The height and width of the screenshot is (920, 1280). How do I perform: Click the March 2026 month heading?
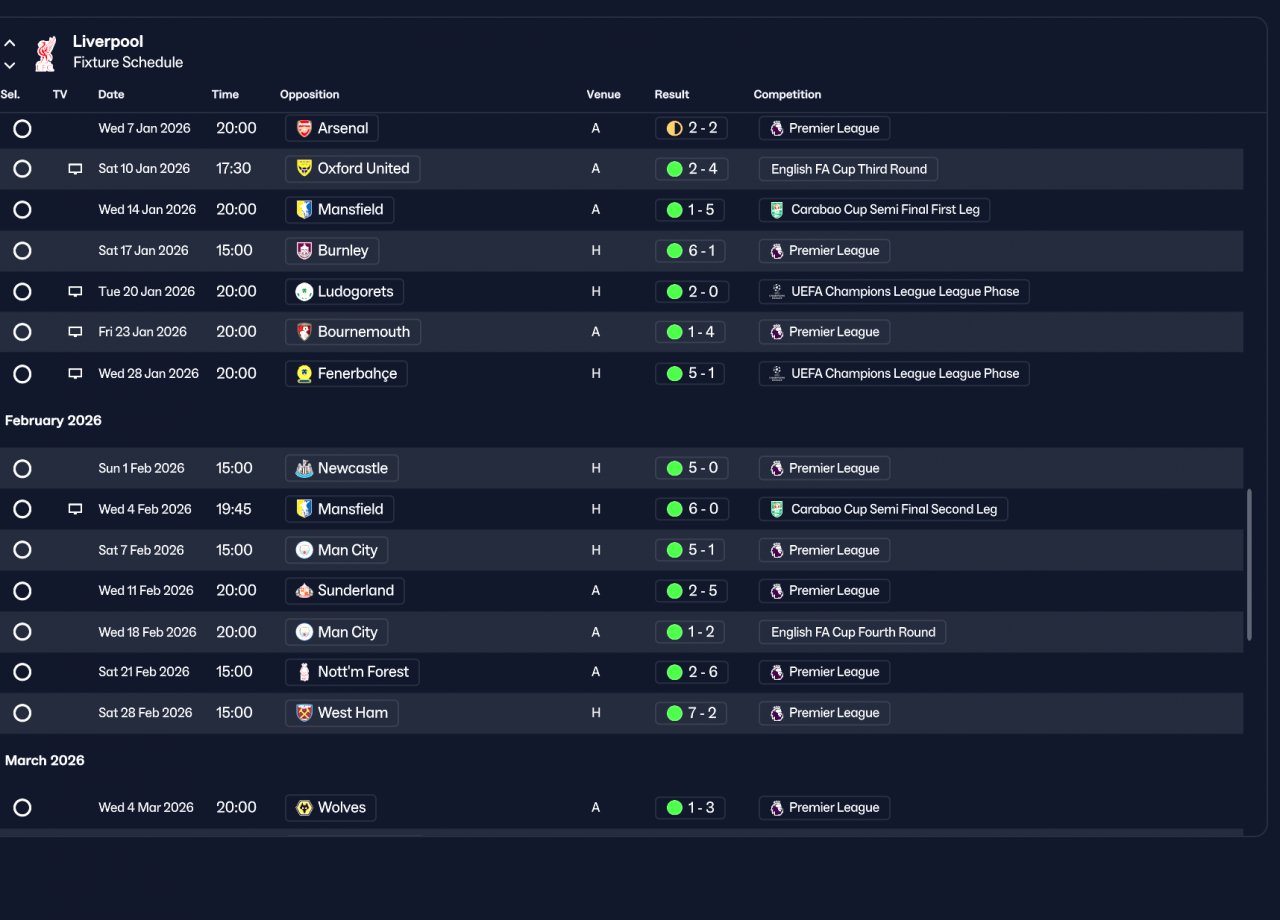tap(45, 761)
